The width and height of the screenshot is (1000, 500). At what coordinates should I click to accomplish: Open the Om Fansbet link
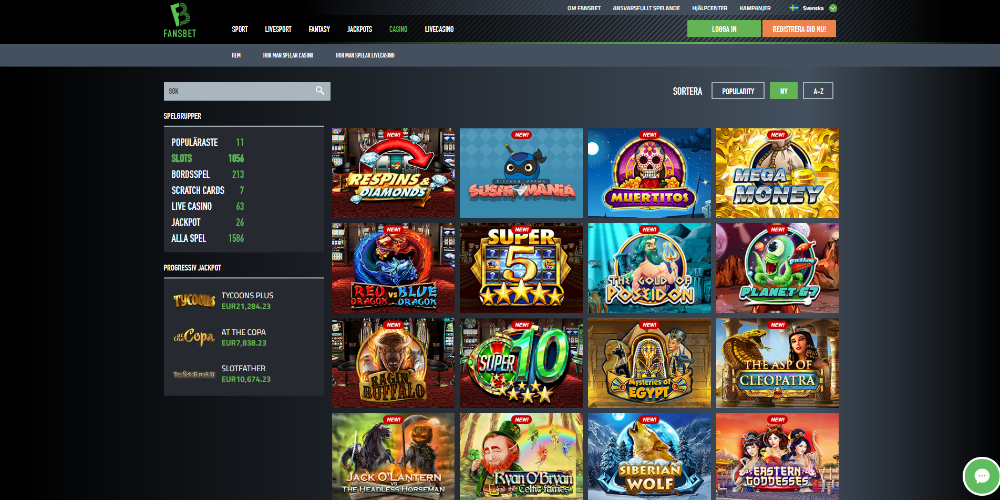click(x=584, y=8)
